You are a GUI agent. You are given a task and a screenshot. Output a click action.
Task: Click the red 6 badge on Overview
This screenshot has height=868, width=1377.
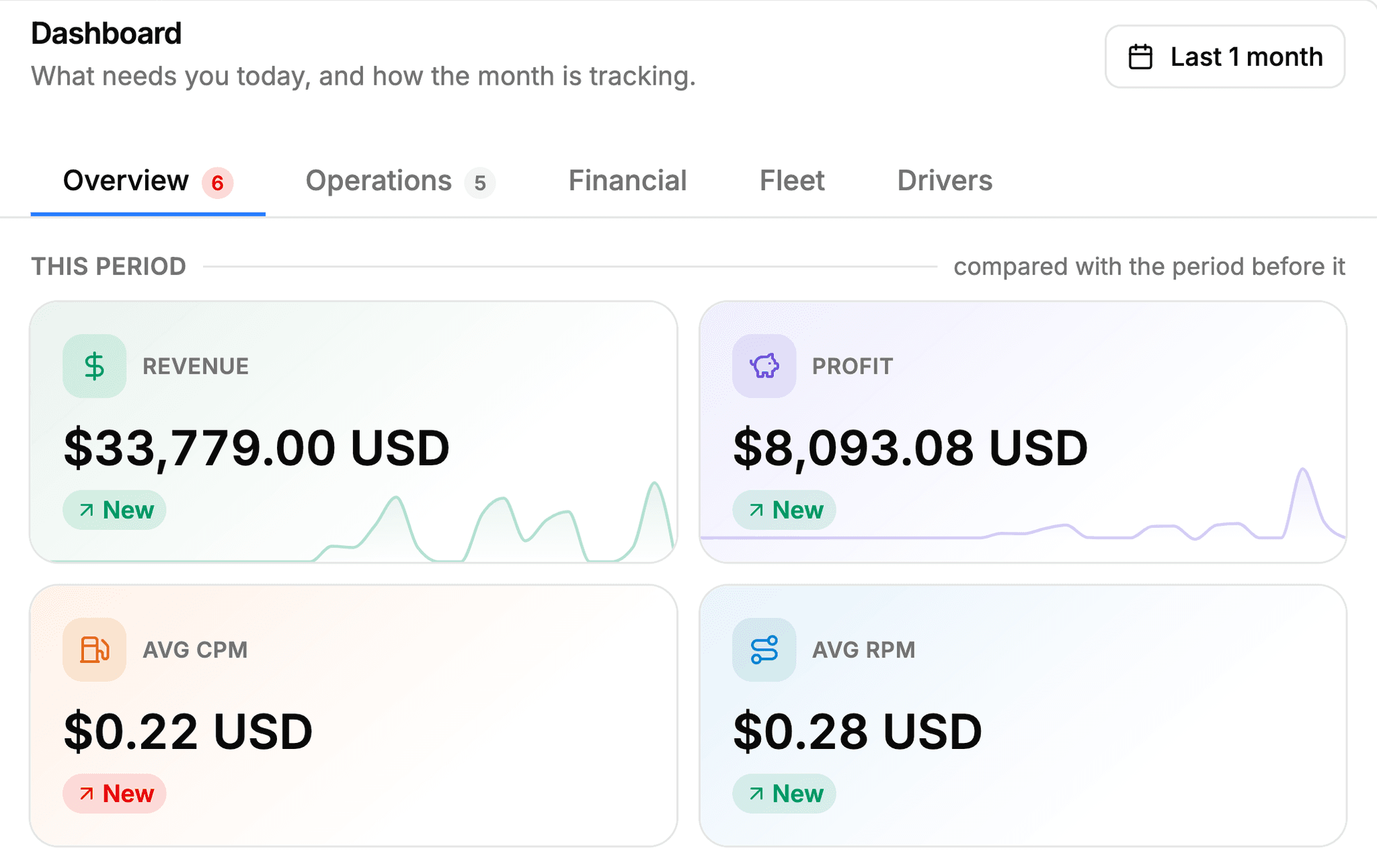coord(217,183)
